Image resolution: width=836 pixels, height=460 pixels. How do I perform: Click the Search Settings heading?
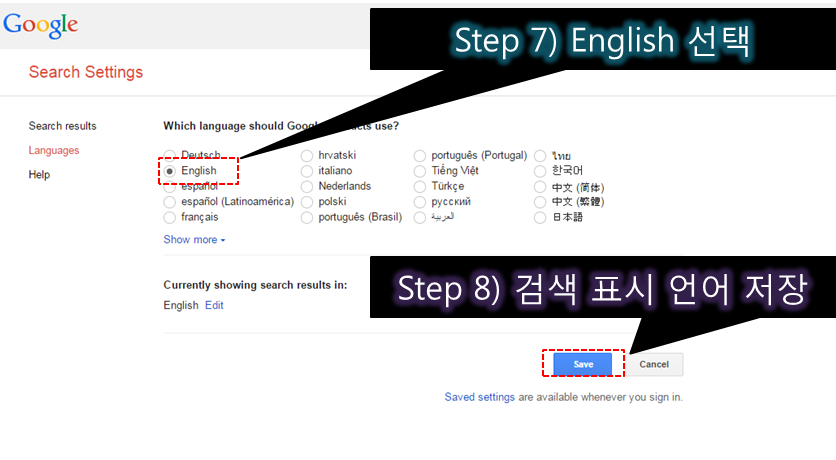click(86, 72)
